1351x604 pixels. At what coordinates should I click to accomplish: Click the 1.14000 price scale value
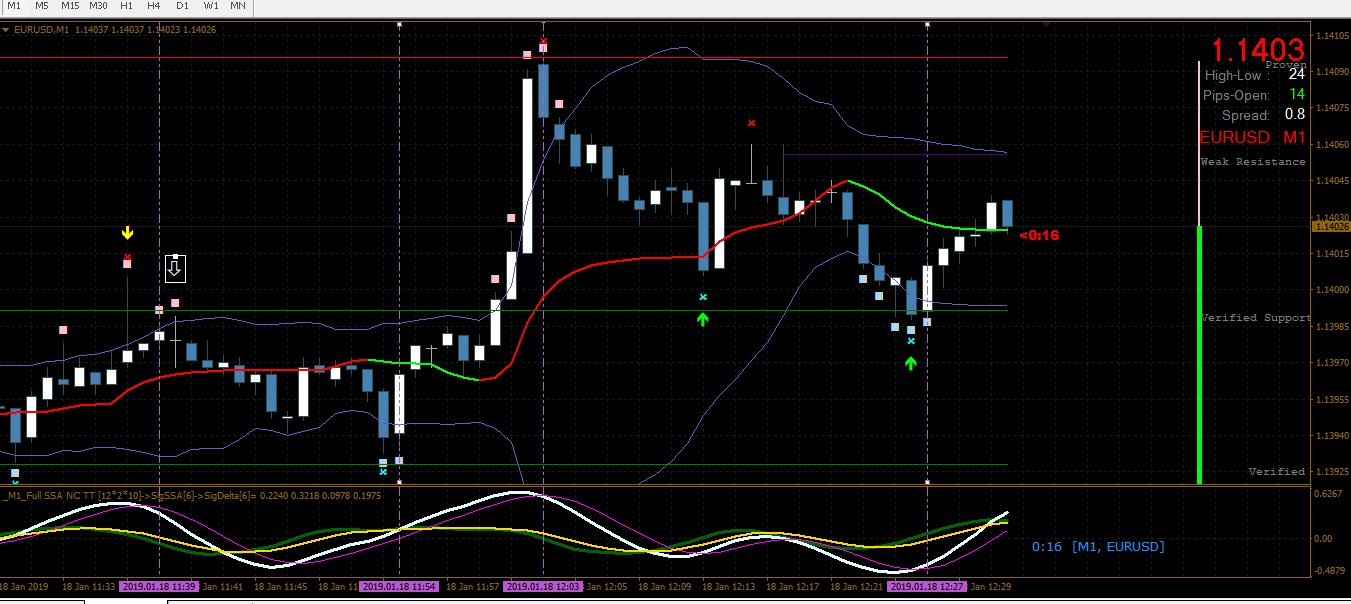coord(1333,290)
